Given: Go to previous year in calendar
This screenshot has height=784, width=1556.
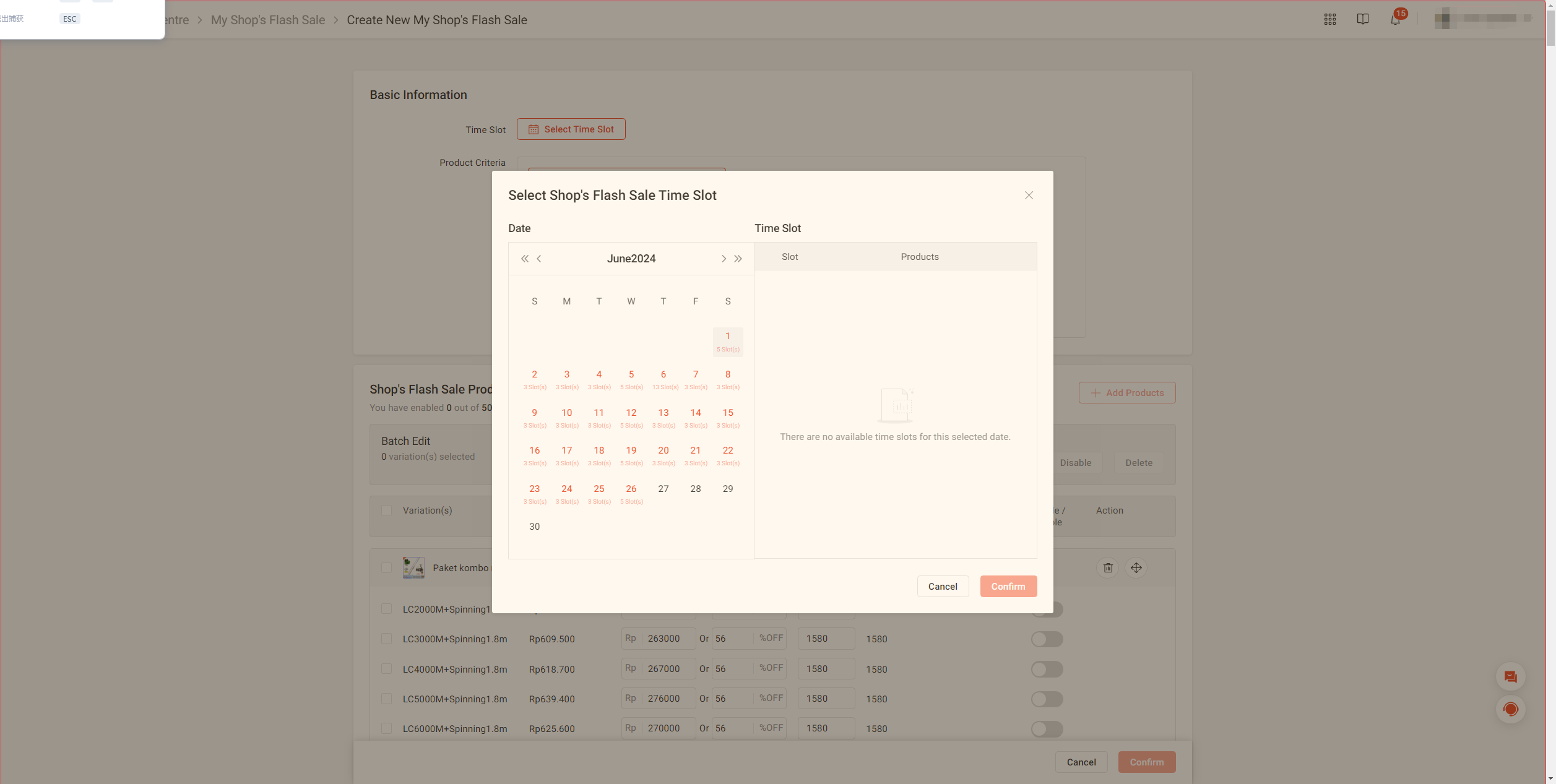Looking at the screenshot, I should (524, 259).
